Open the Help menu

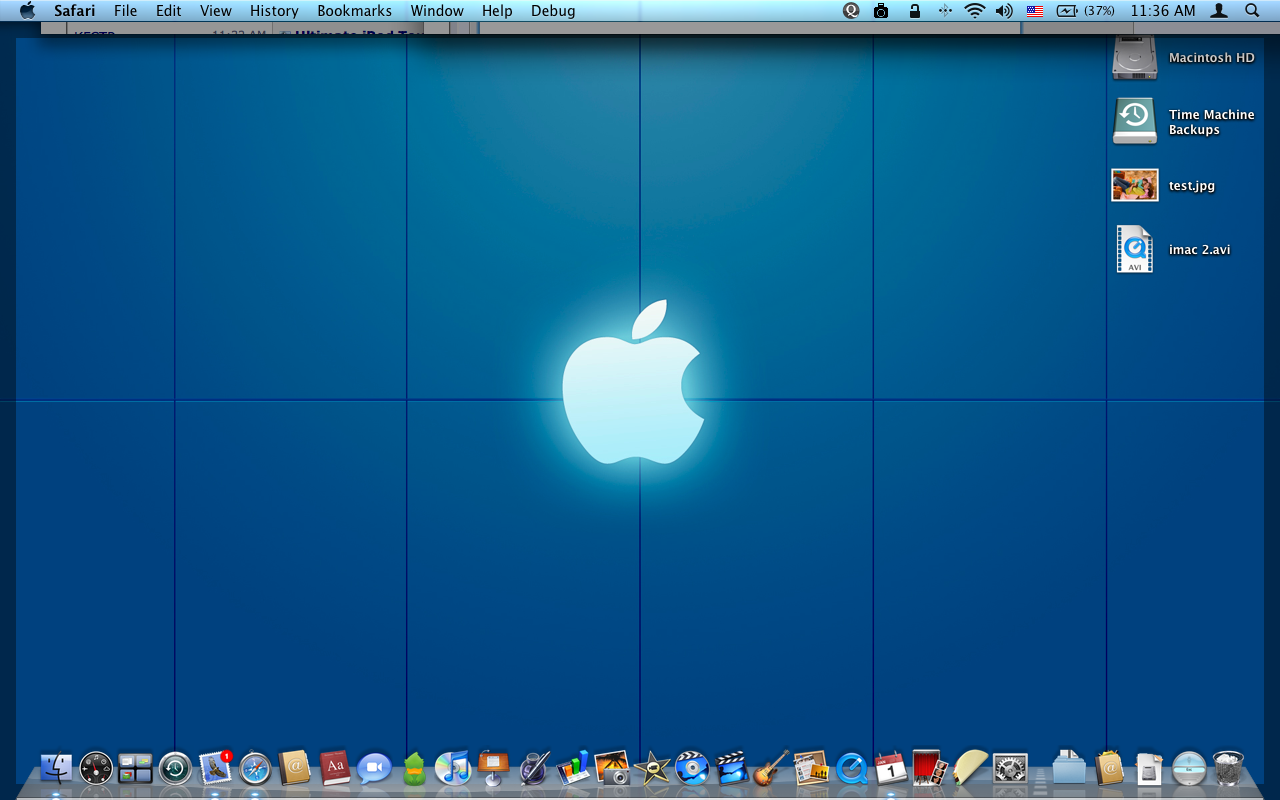[497, 11]
